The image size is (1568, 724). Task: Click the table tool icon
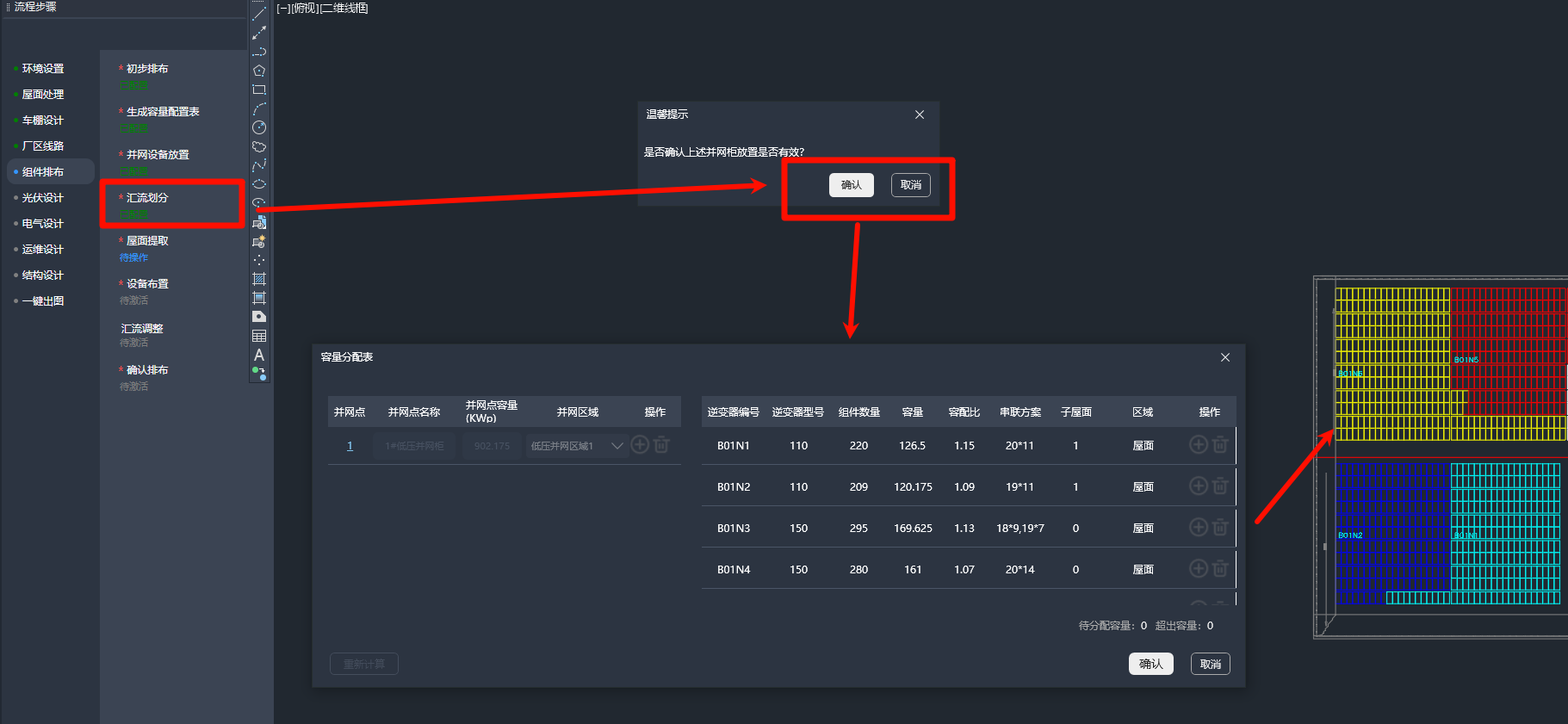(259, 336)
